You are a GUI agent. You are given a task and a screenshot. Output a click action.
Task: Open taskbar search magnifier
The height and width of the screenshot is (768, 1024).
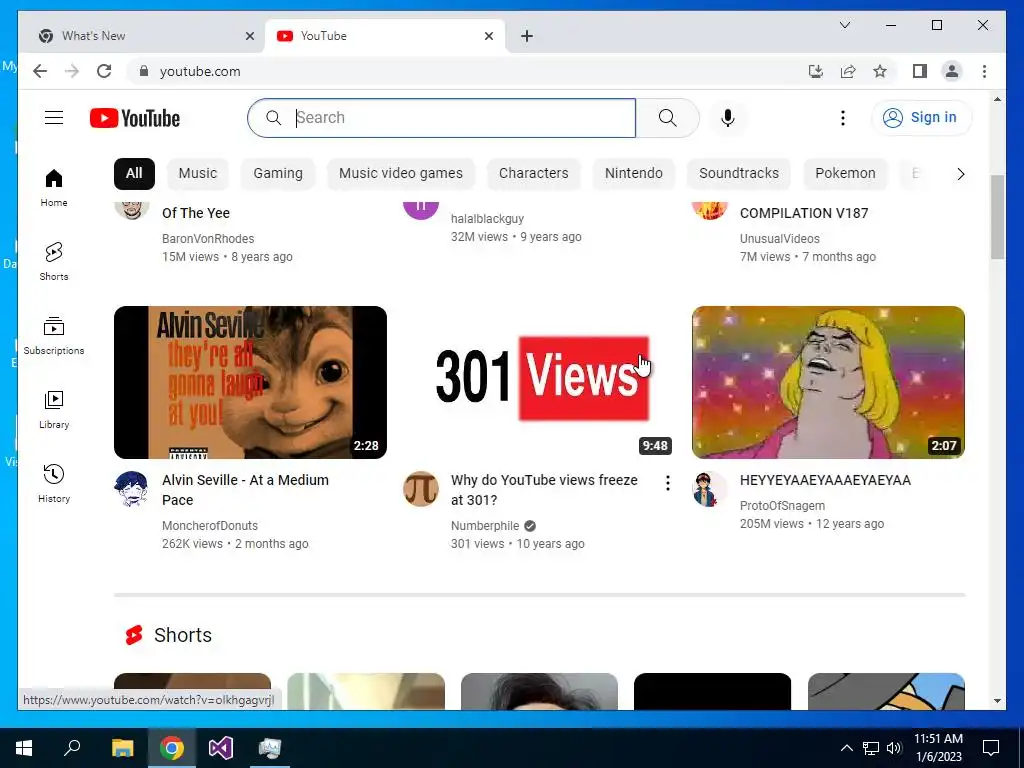tap(72, 748)
